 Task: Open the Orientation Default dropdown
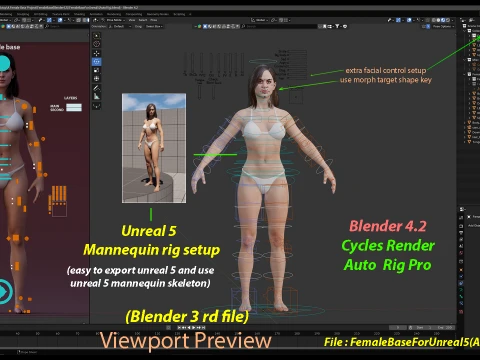tap(119, 26)
